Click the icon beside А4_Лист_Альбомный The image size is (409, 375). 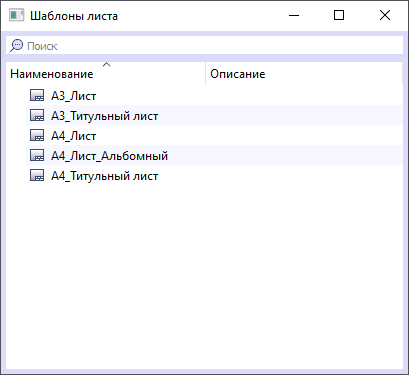tap(37, 155)
